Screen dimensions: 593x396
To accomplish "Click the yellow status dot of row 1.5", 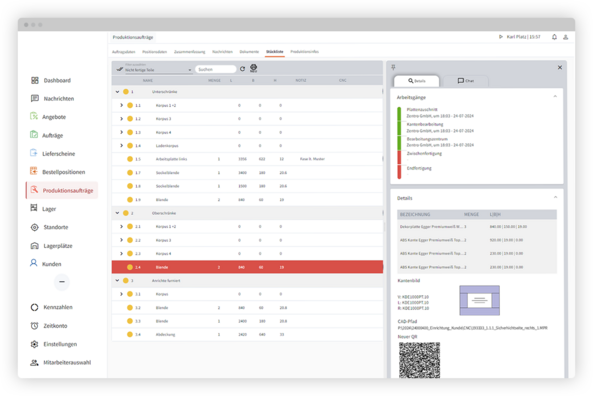I will [x=130, y=159].
